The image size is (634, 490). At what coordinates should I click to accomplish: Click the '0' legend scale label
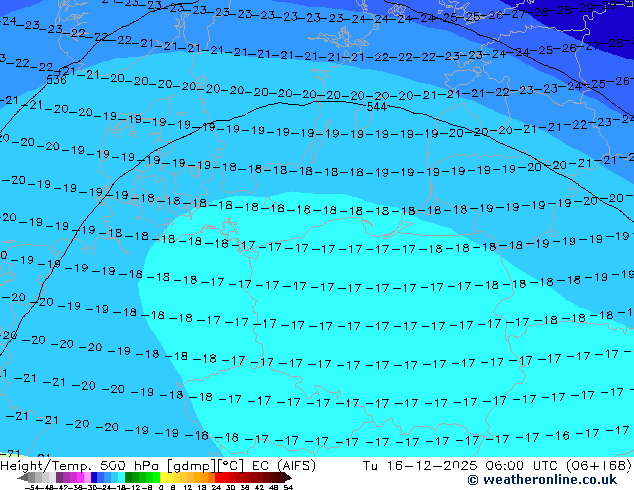click(161, 487)
